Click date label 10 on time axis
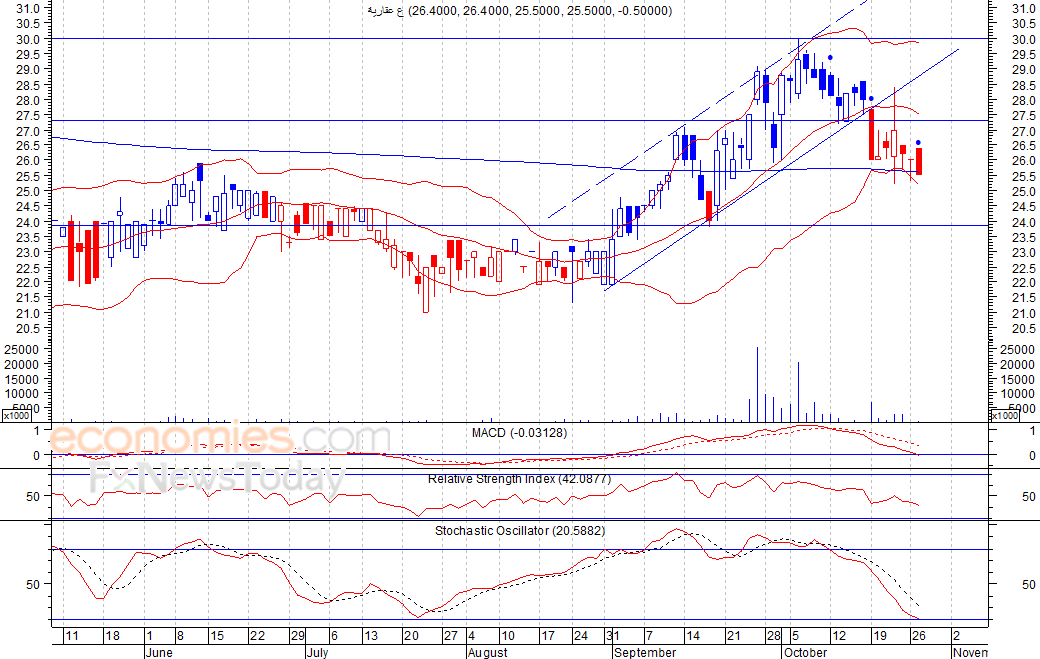Screen dimensions: 1040x659 point(507,636)
